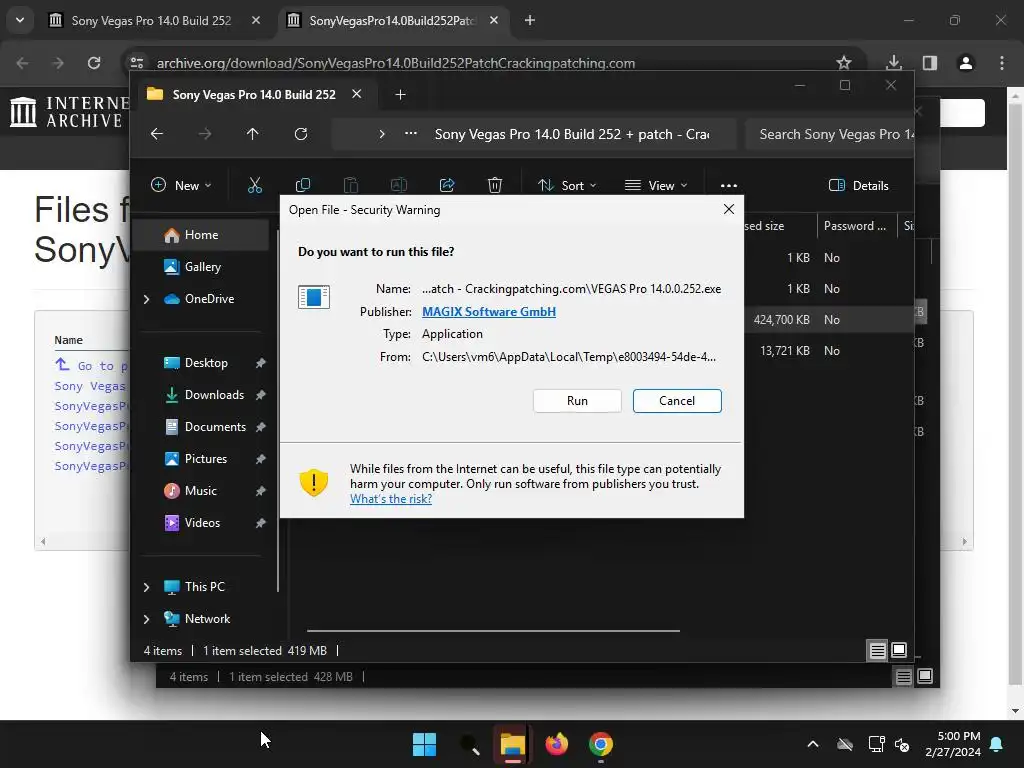Viewport: 1024px width, 768px height.
Task: Open the New dropdown in Explorer
Action: (x=181, y=185)
